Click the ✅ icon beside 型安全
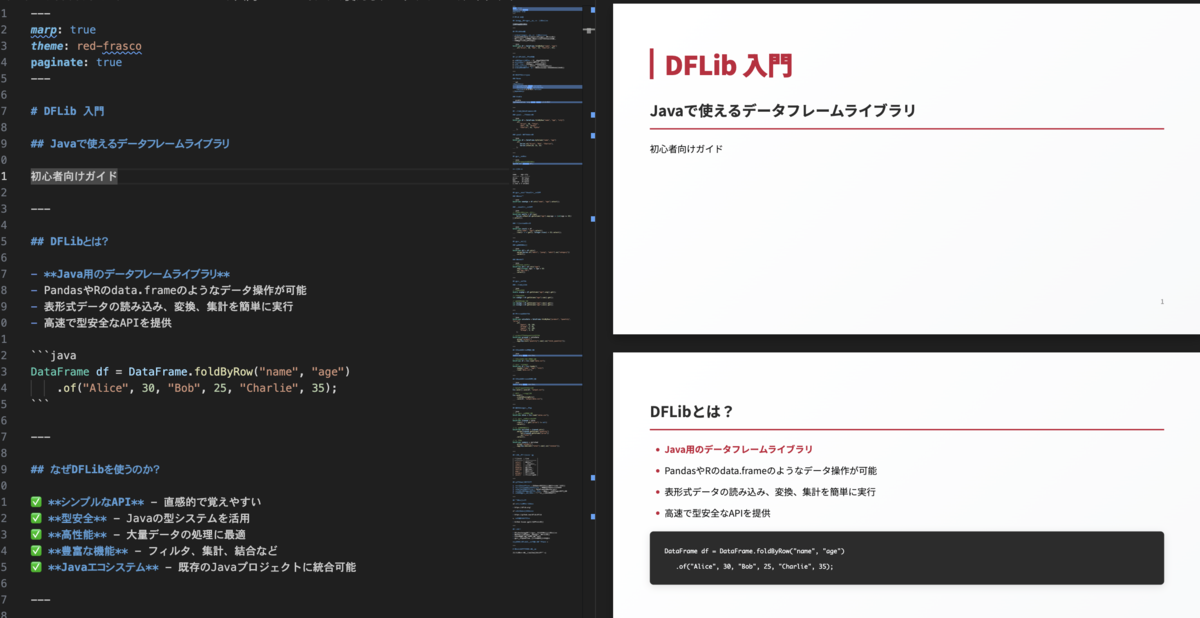 37,518
